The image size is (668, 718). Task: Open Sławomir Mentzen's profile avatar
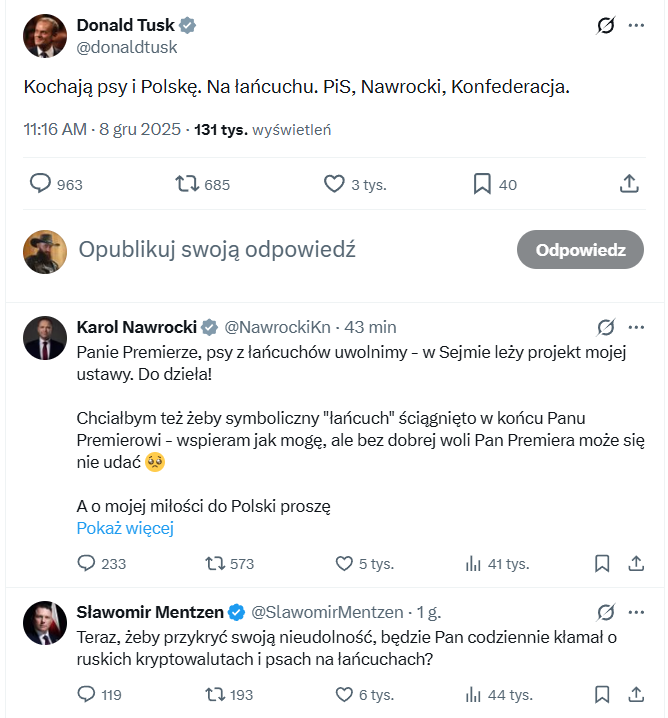(45, 622)
